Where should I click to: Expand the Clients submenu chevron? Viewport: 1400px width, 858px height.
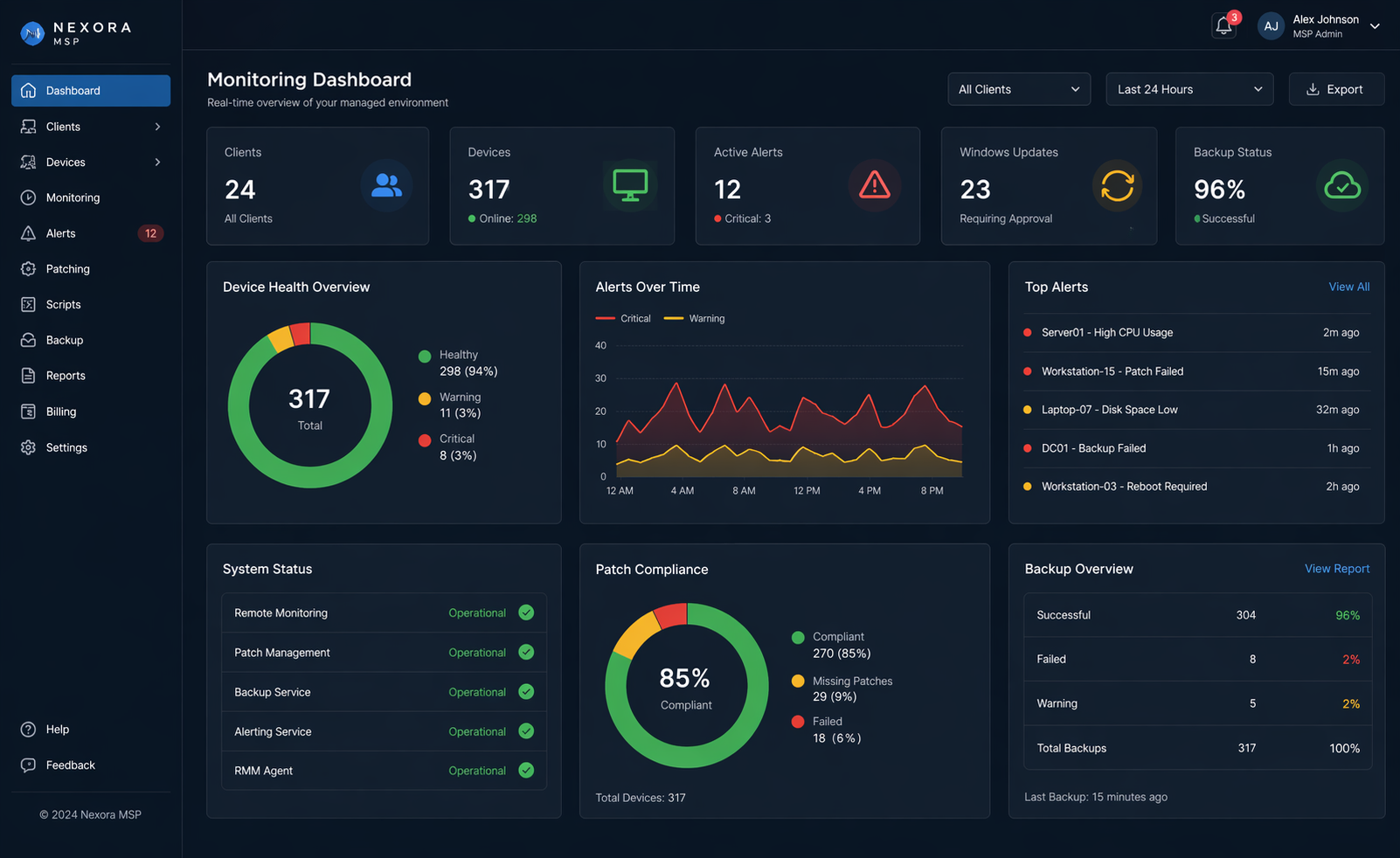point(157,127)
